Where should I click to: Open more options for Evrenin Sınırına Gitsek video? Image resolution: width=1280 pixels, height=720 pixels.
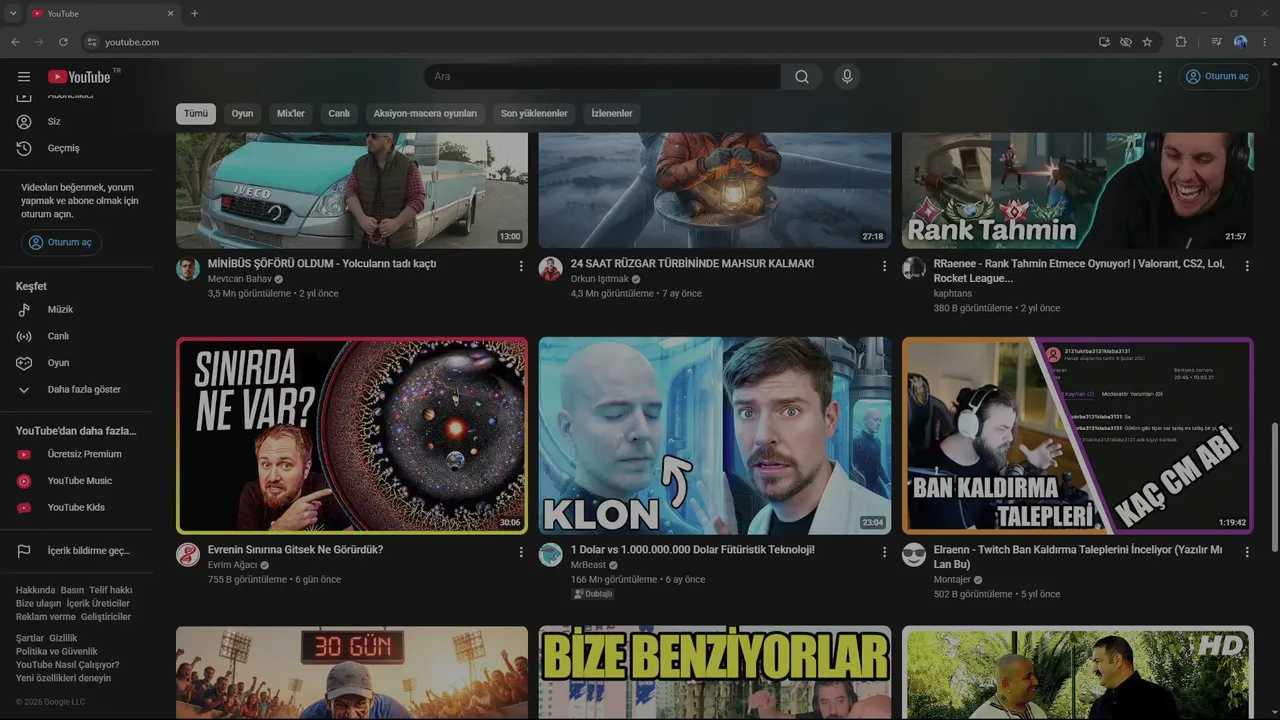(x=521, y=552)
